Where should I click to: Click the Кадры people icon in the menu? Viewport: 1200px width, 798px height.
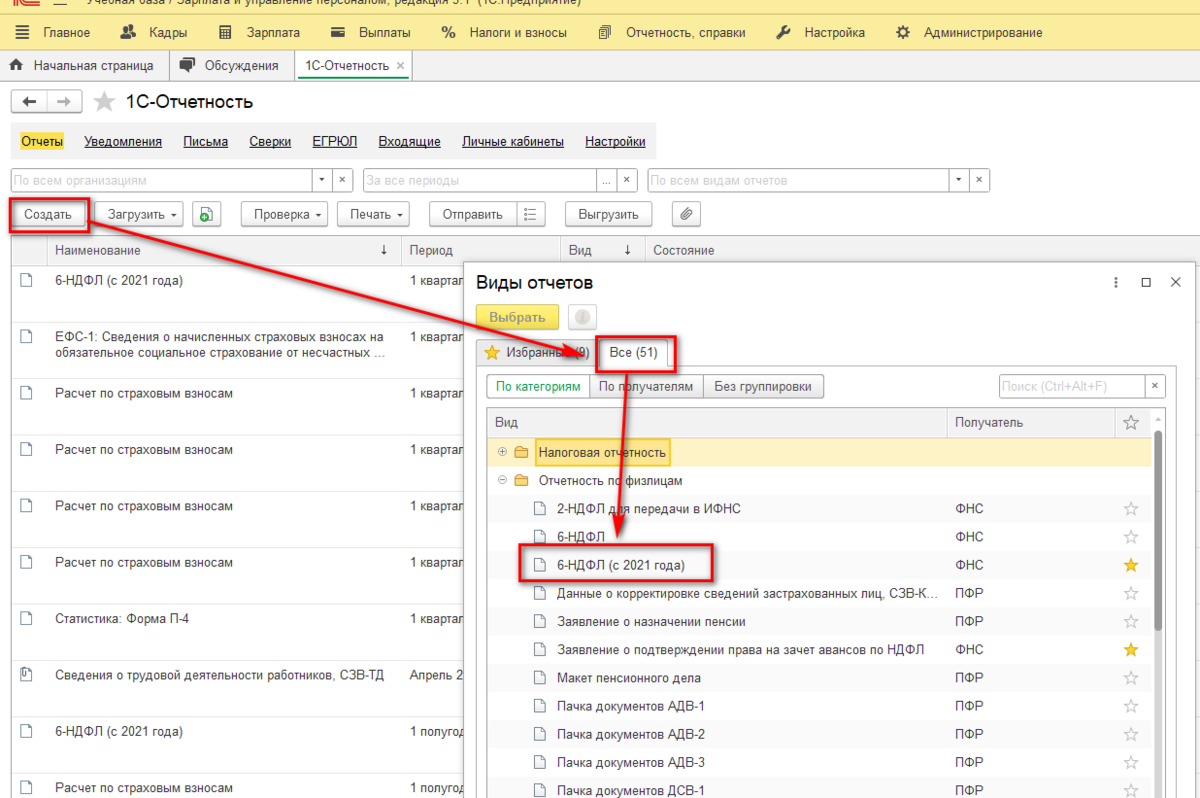tap(127, 32)
